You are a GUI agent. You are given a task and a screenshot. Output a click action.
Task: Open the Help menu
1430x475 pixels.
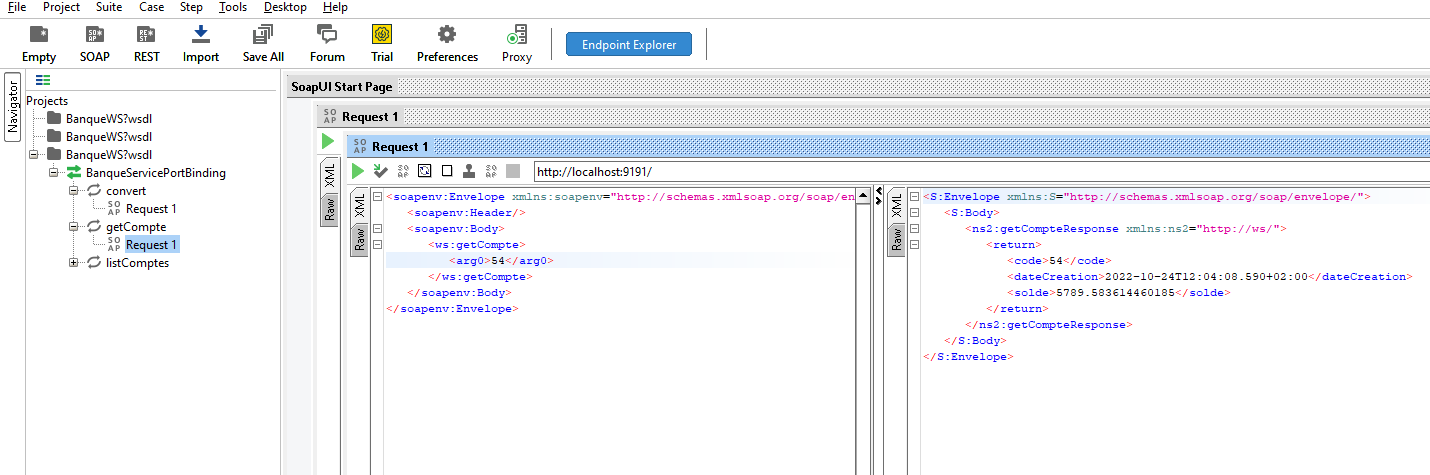(x=336, y=7)
